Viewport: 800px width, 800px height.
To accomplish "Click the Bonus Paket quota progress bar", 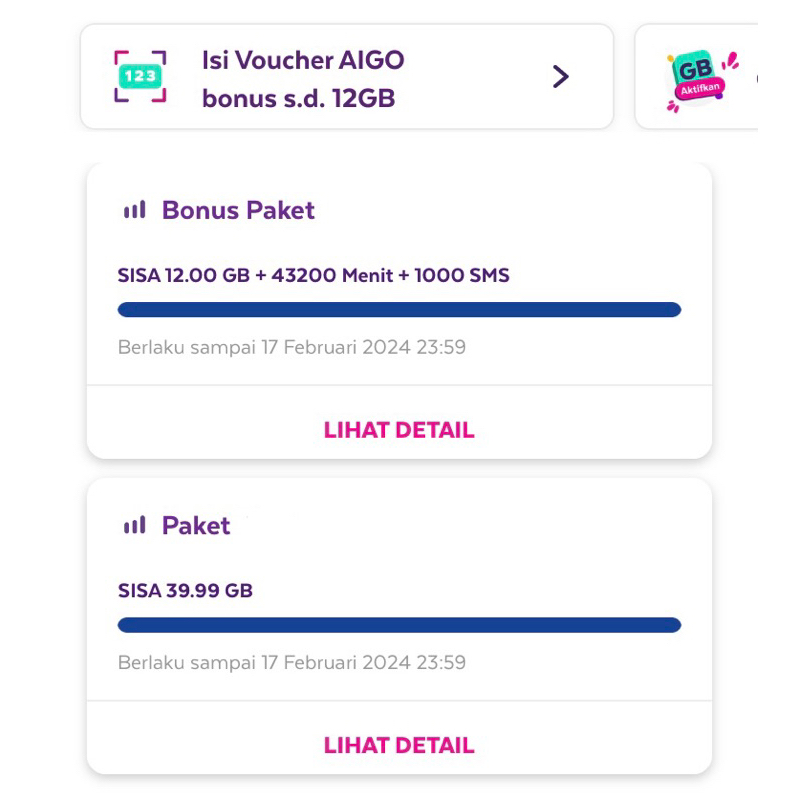I will point(399,310).
